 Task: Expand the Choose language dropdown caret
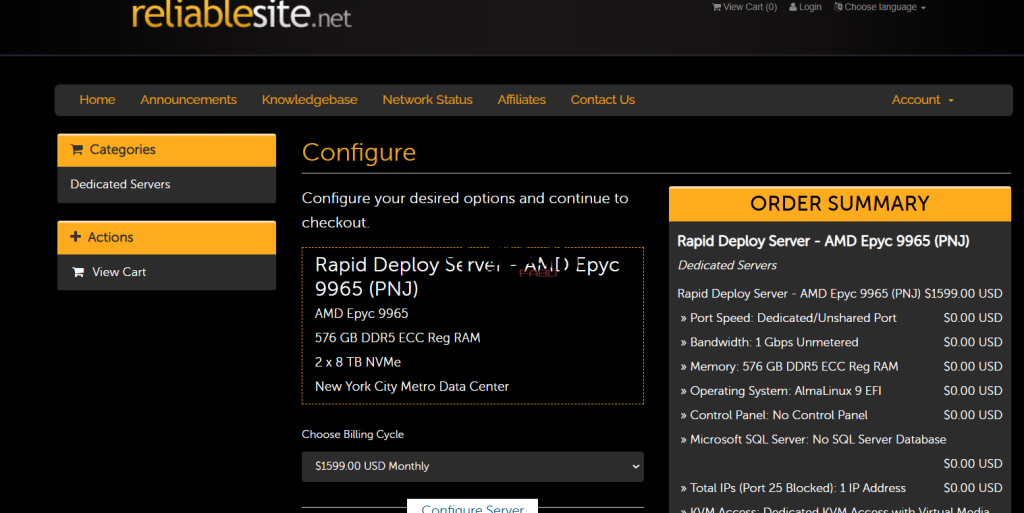click(x=923, y=8)
